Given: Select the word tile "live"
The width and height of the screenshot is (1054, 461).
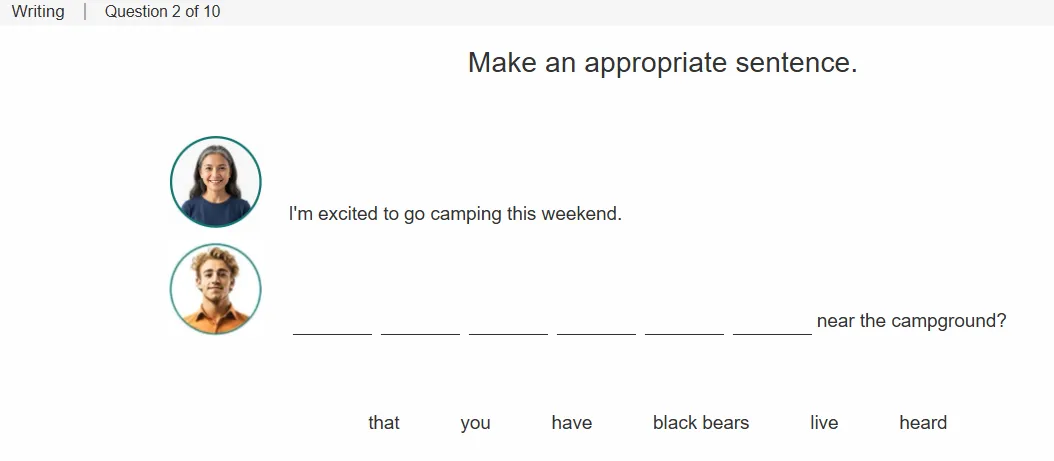Looking at the screenshot, I should coord(824,423).
